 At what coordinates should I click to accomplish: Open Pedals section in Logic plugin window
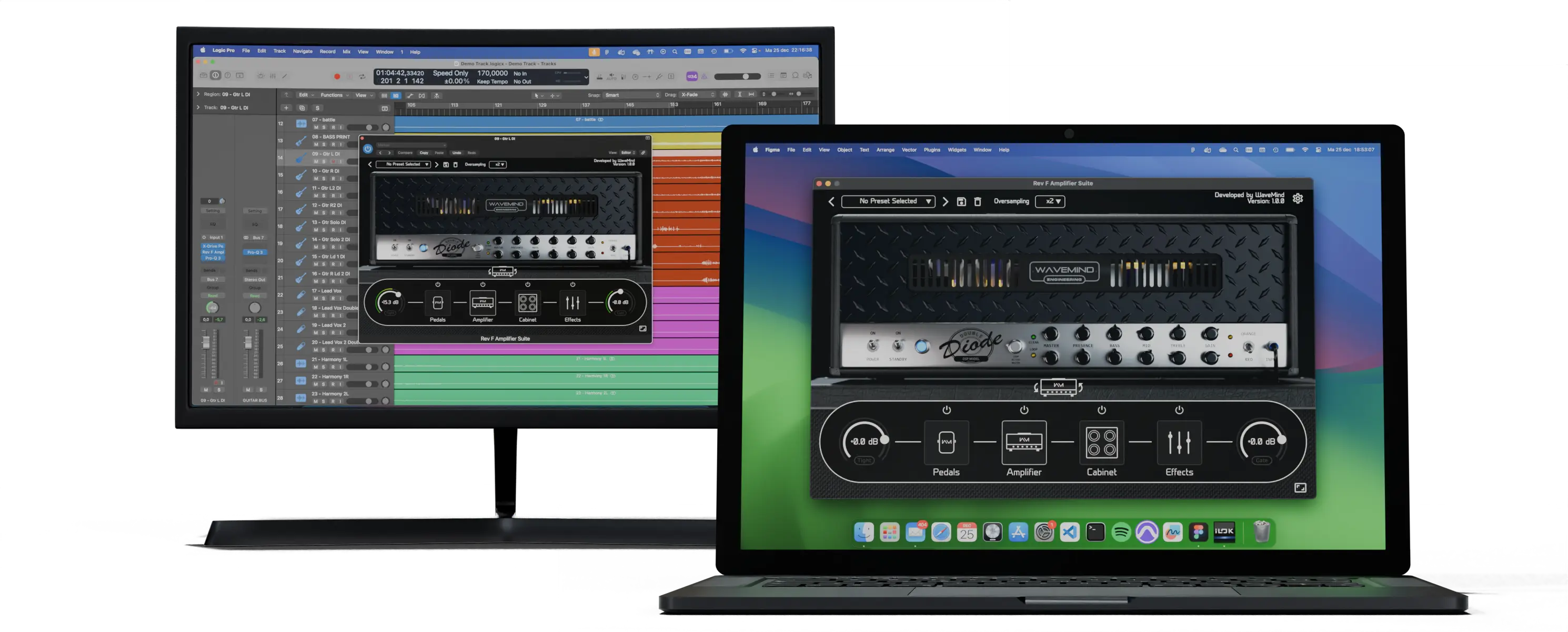pos(438,302)
